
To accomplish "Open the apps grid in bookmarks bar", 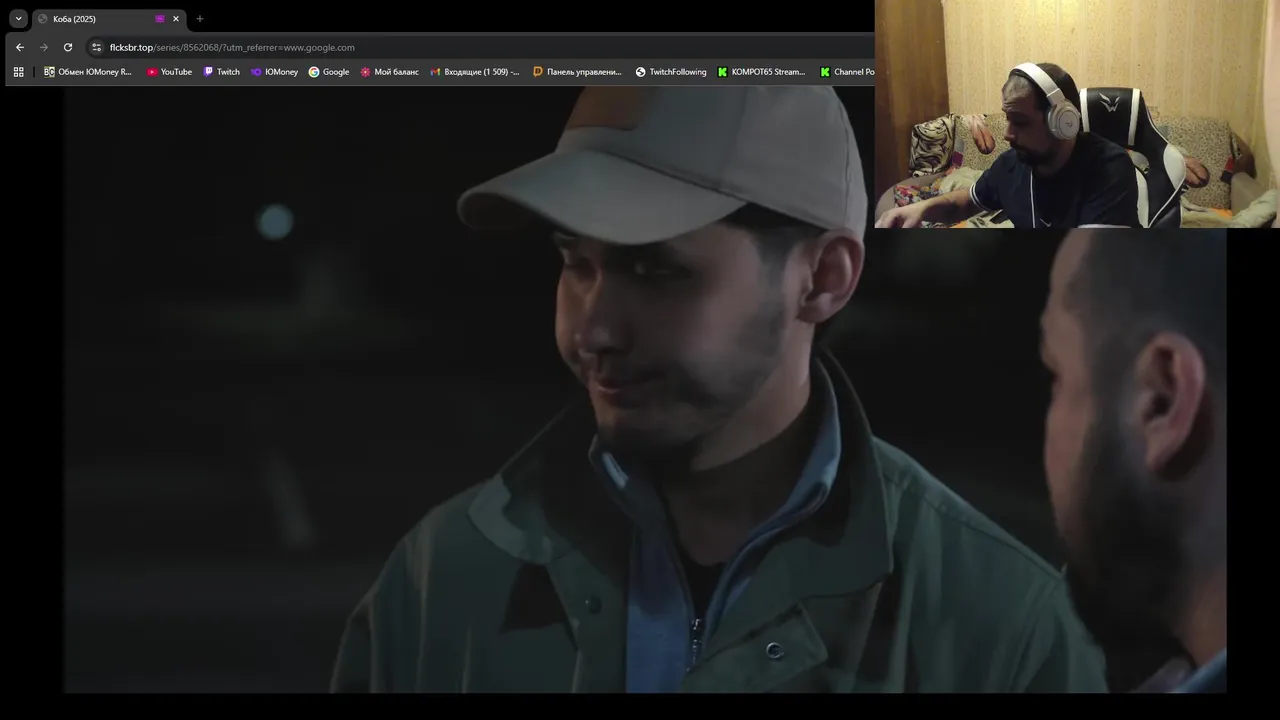I will pos(18,72).
